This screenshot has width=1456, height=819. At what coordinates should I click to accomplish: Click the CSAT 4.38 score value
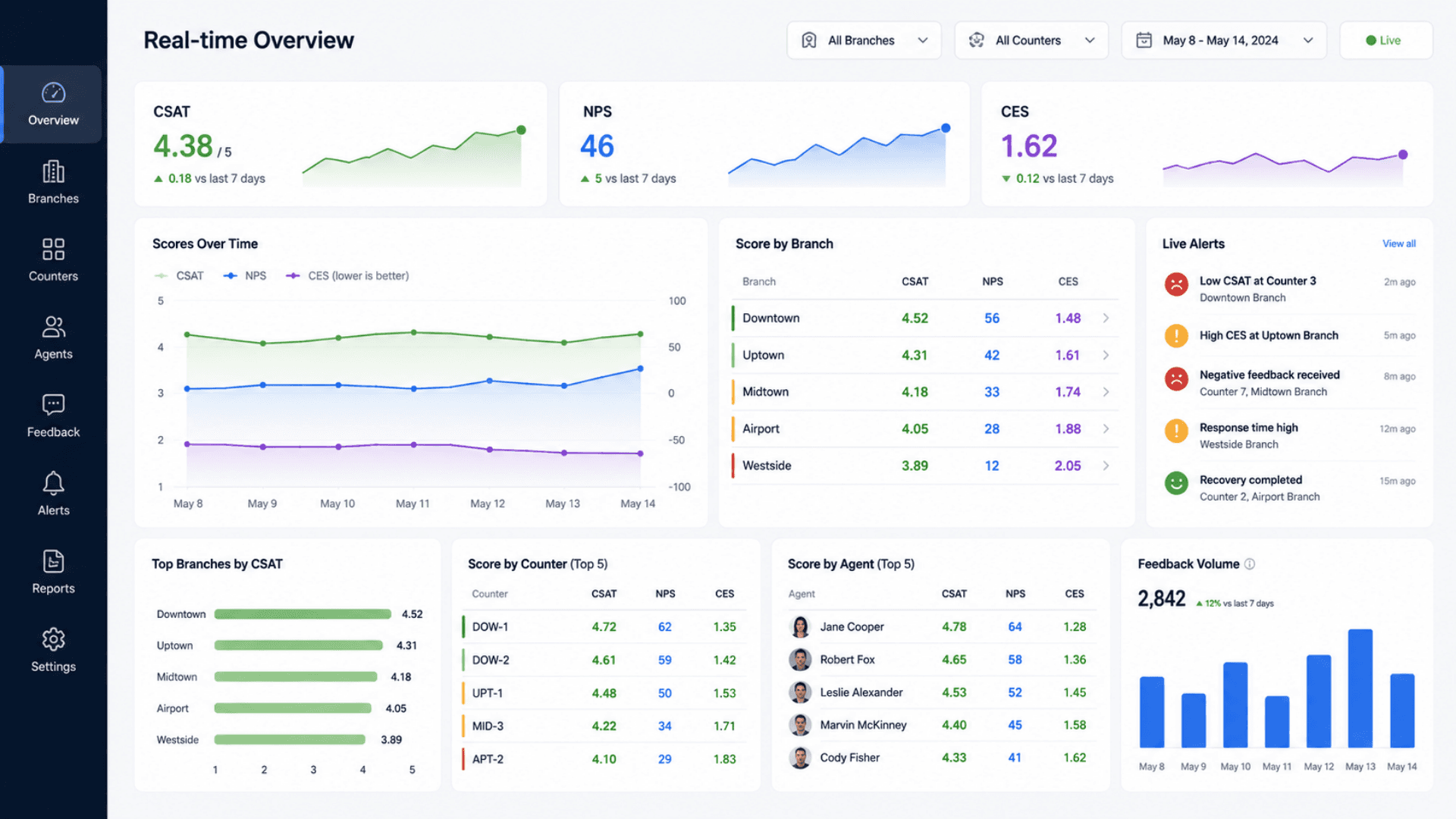click(x=183, y=146)
